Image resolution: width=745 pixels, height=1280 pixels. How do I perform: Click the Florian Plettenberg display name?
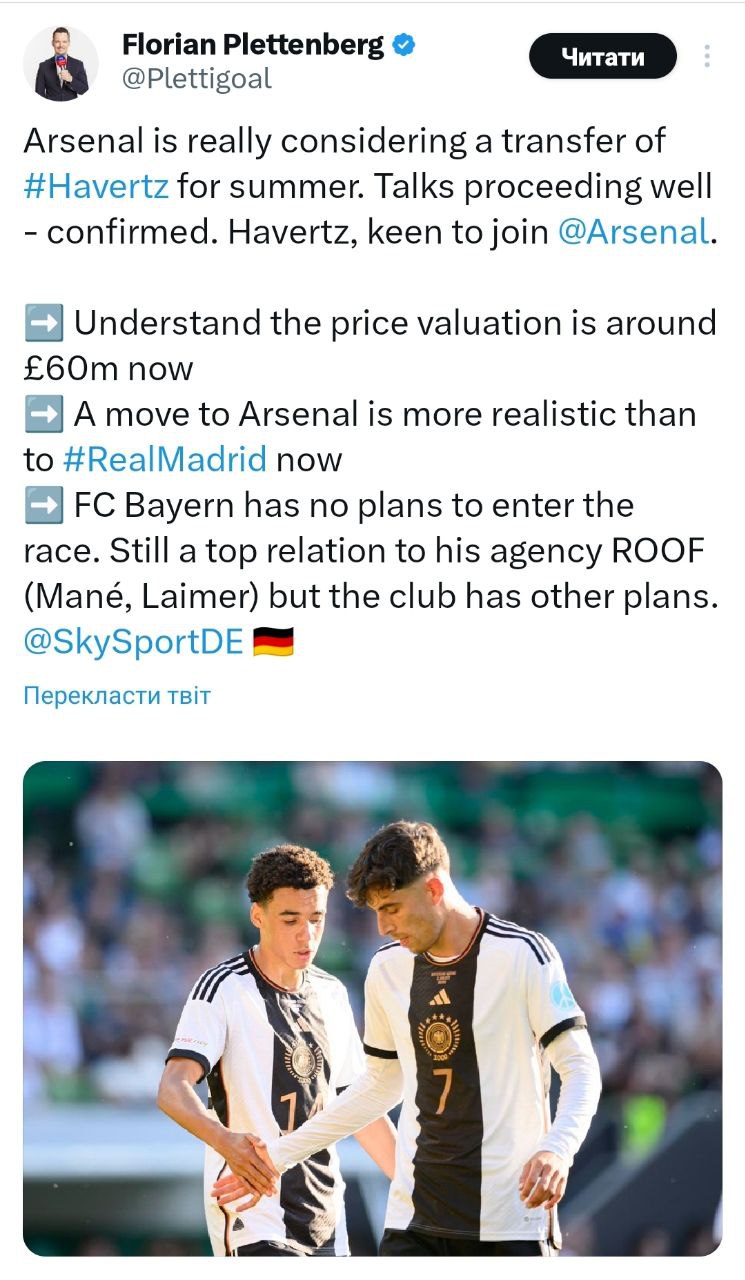(x=251, y=45)
